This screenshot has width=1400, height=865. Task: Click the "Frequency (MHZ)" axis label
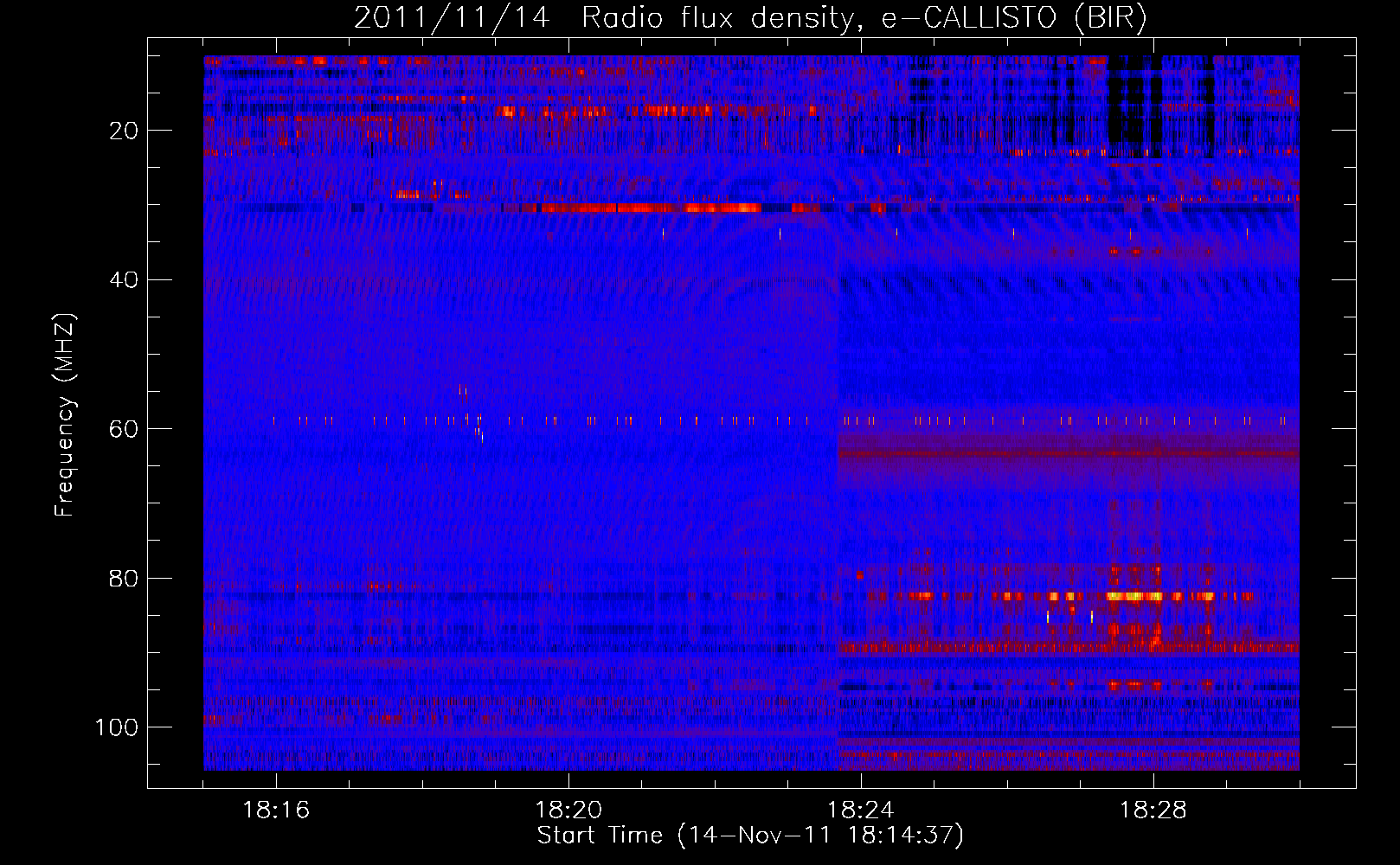66,415
